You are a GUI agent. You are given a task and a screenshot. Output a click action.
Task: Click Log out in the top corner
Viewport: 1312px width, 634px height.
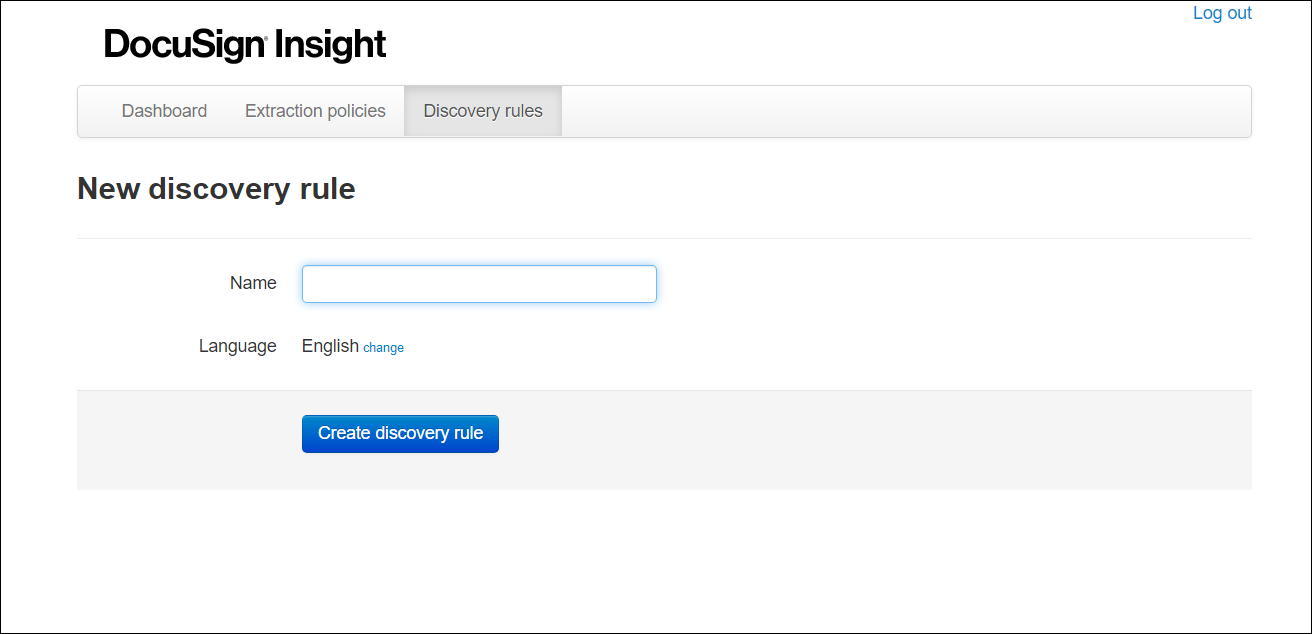1222,13
